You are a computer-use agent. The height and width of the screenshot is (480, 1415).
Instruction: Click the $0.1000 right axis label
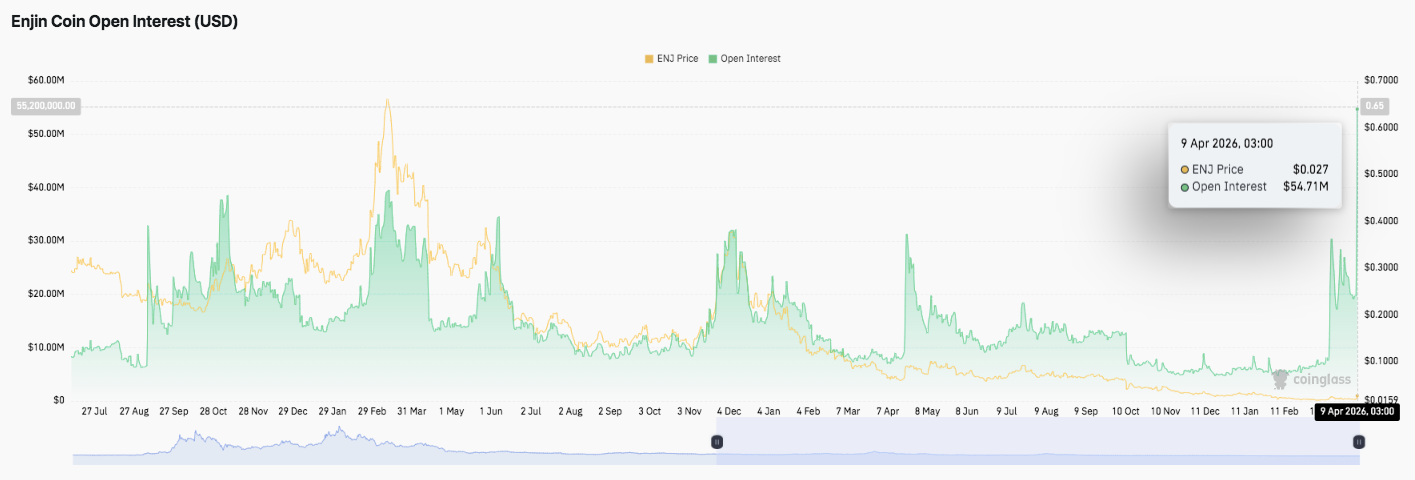[1381, 360]
